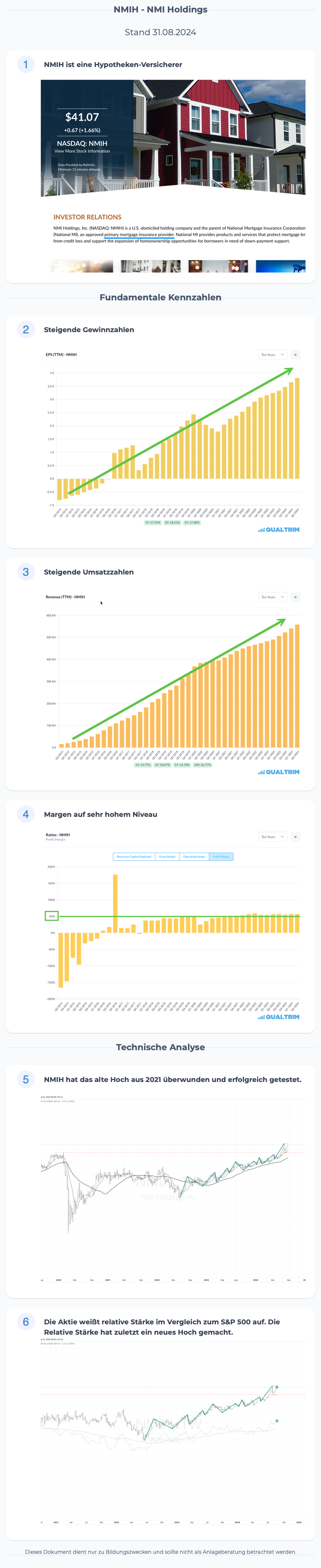Viewport: 321px width, 1568px height.
Task: Click the step 6 number badge
Action: [x=25, y=1321]
